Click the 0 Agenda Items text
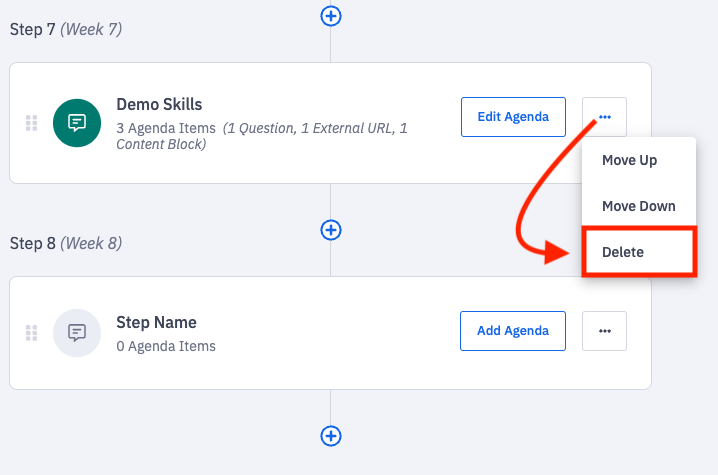This screenshot has width=718, height=475. coord(166,346)
